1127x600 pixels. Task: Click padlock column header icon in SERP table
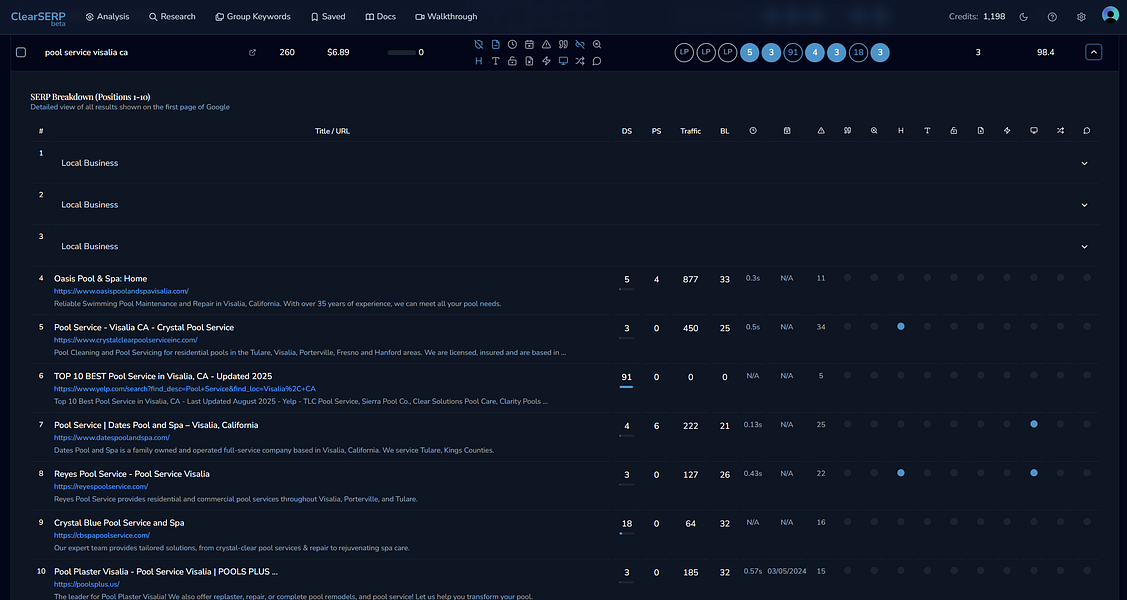click(x=954, y=131)
